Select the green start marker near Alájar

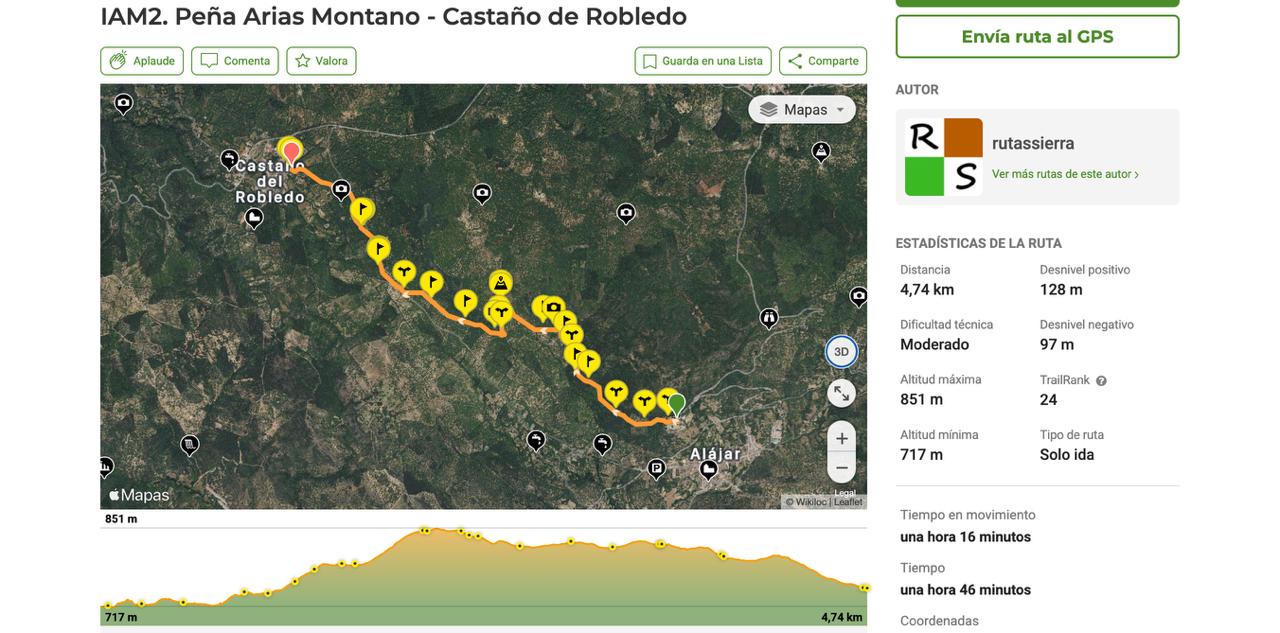click(677, 403)
